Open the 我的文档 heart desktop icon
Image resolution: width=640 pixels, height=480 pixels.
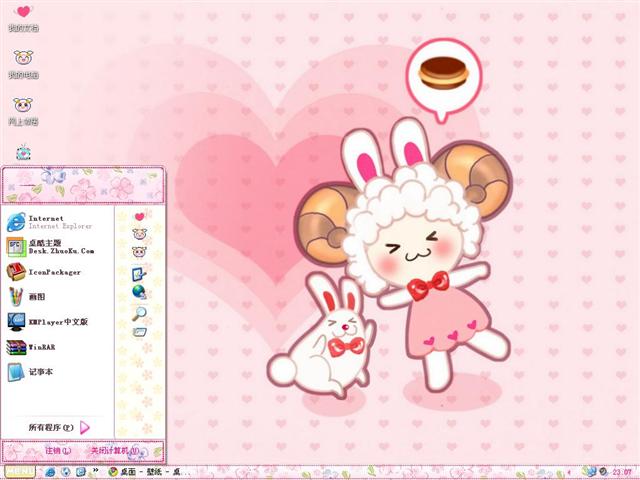click(x=23, y=15)
